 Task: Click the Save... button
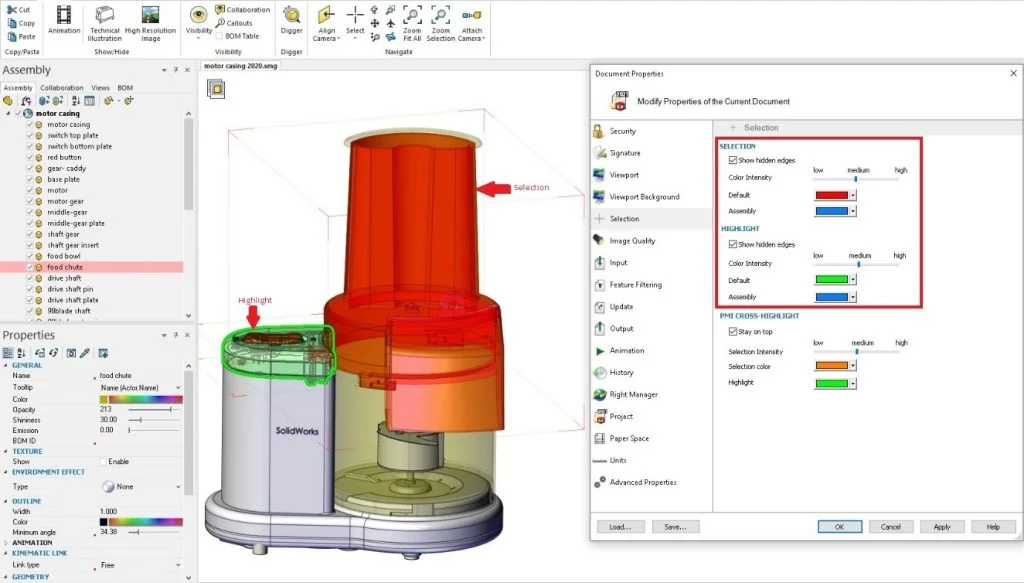(x=675, y=527)
